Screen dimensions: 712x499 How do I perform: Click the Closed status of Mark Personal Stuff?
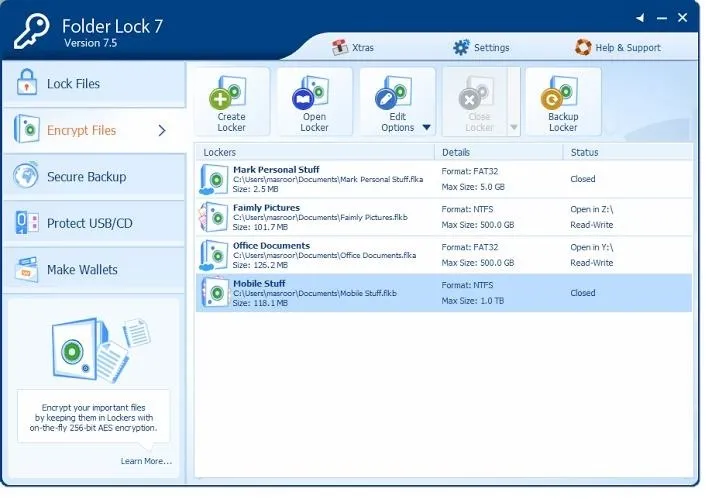(x=583, y=179)
